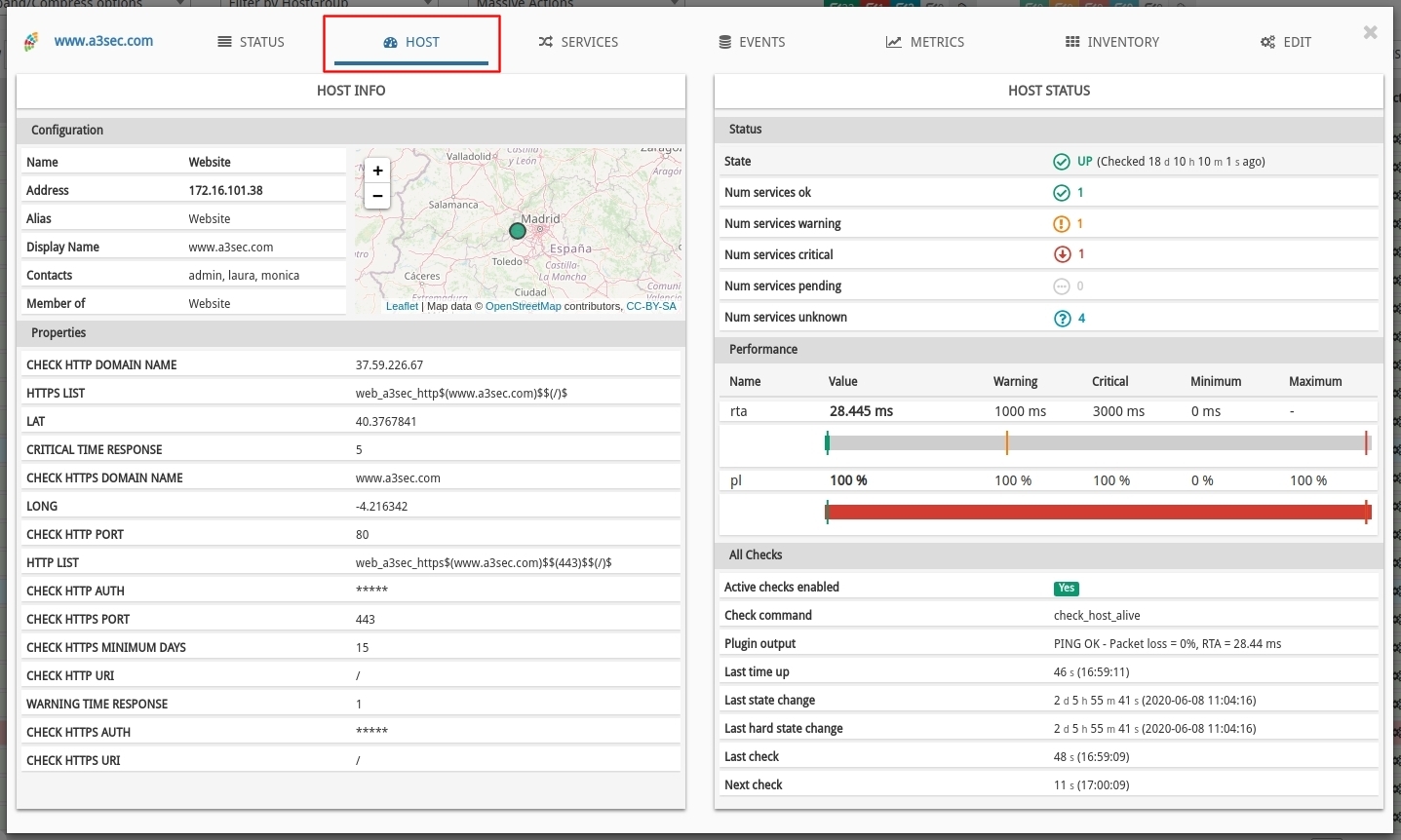Image resolution: width=1401 pixels, height=840 pixels.
Task: Click the CHECK HTTP DOMAIN NAME value 37.59.226.67
Action: point(389,365)
